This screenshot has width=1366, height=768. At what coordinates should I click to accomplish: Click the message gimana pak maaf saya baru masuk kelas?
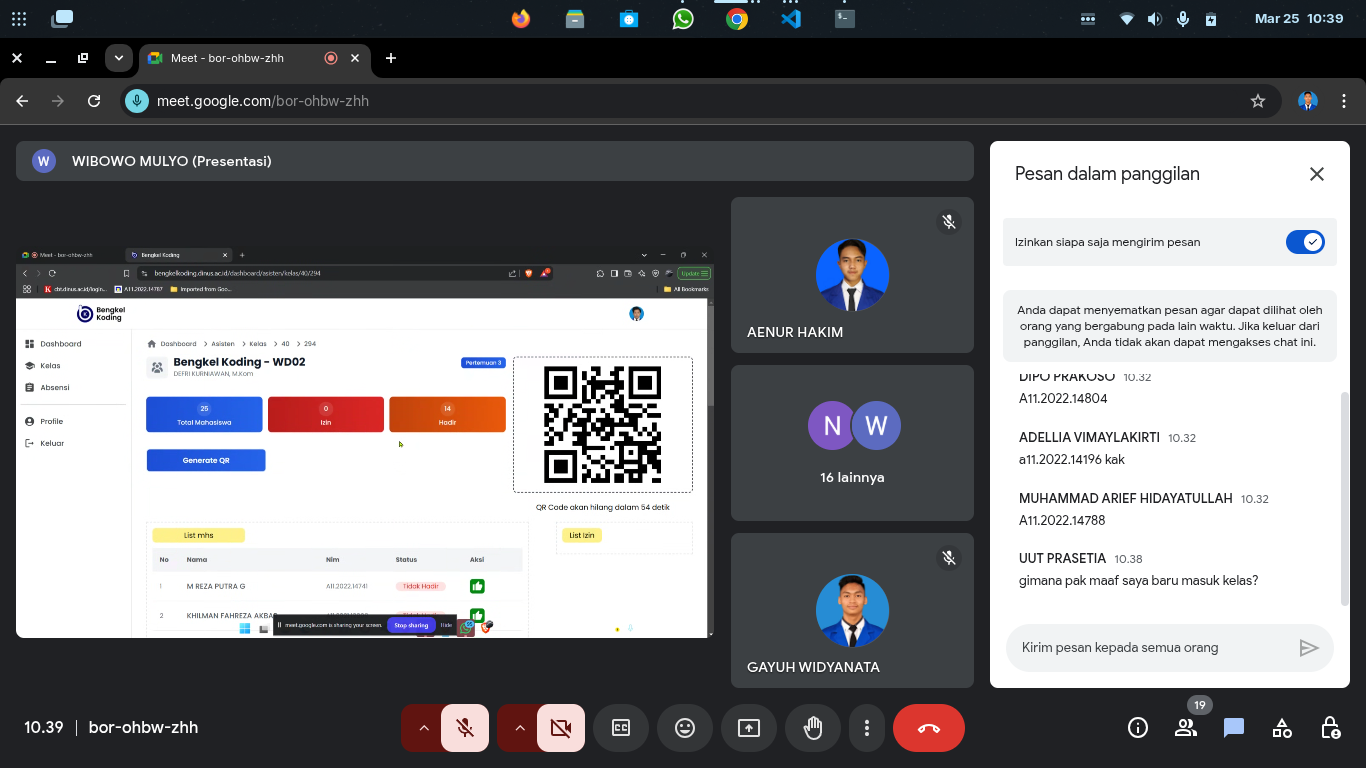point(1138,581)
